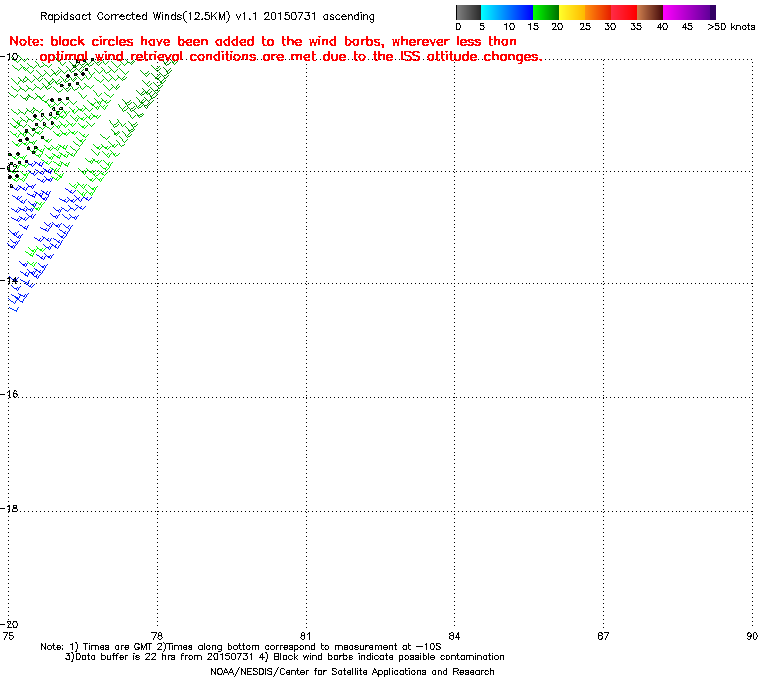Screen dimensions: 760x688
Task: Click the '20150731 ascending' date in title
Action: pyautogui.click(x=319, y=16)
